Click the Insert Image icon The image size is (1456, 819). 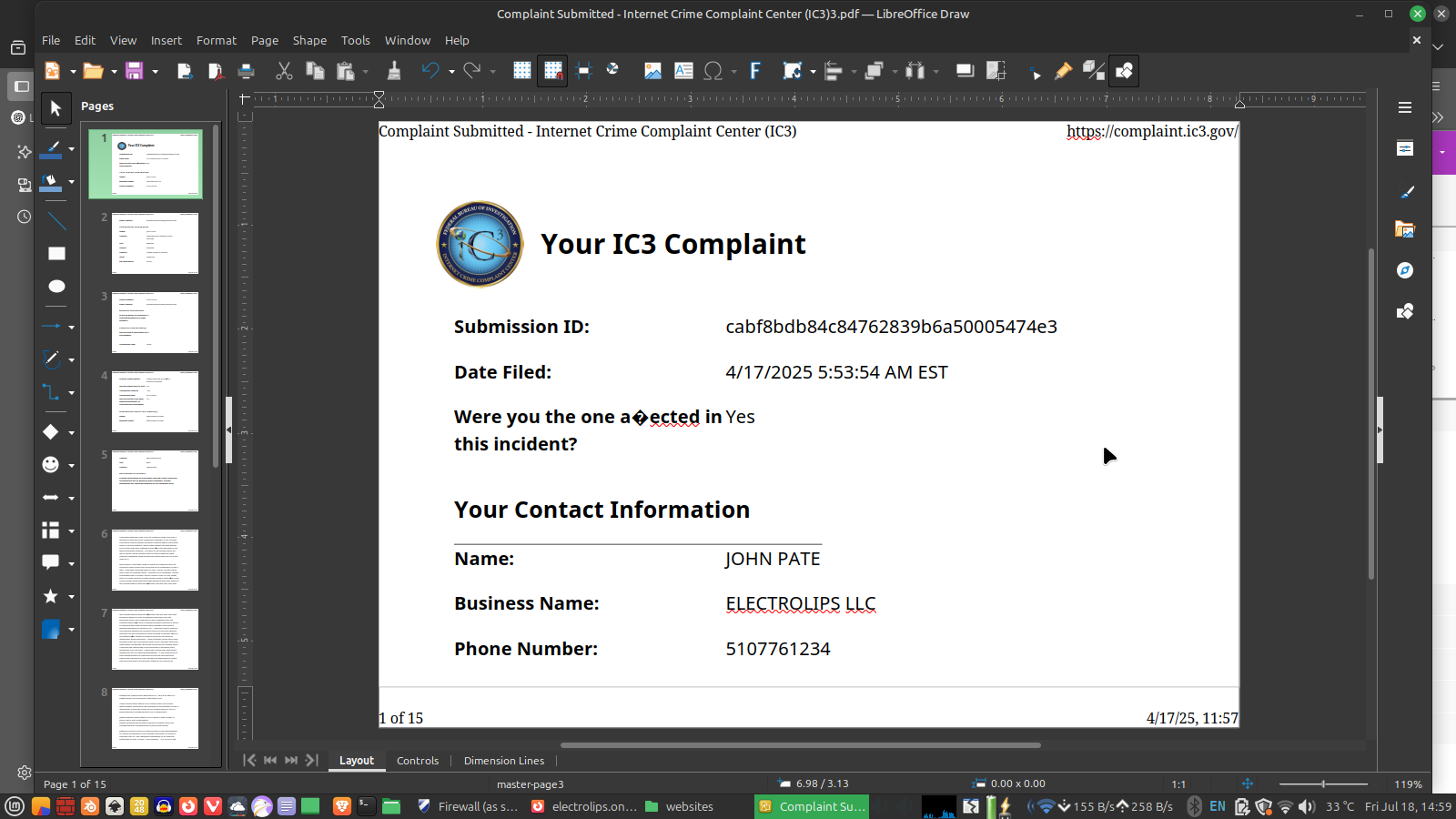point(652,71)
